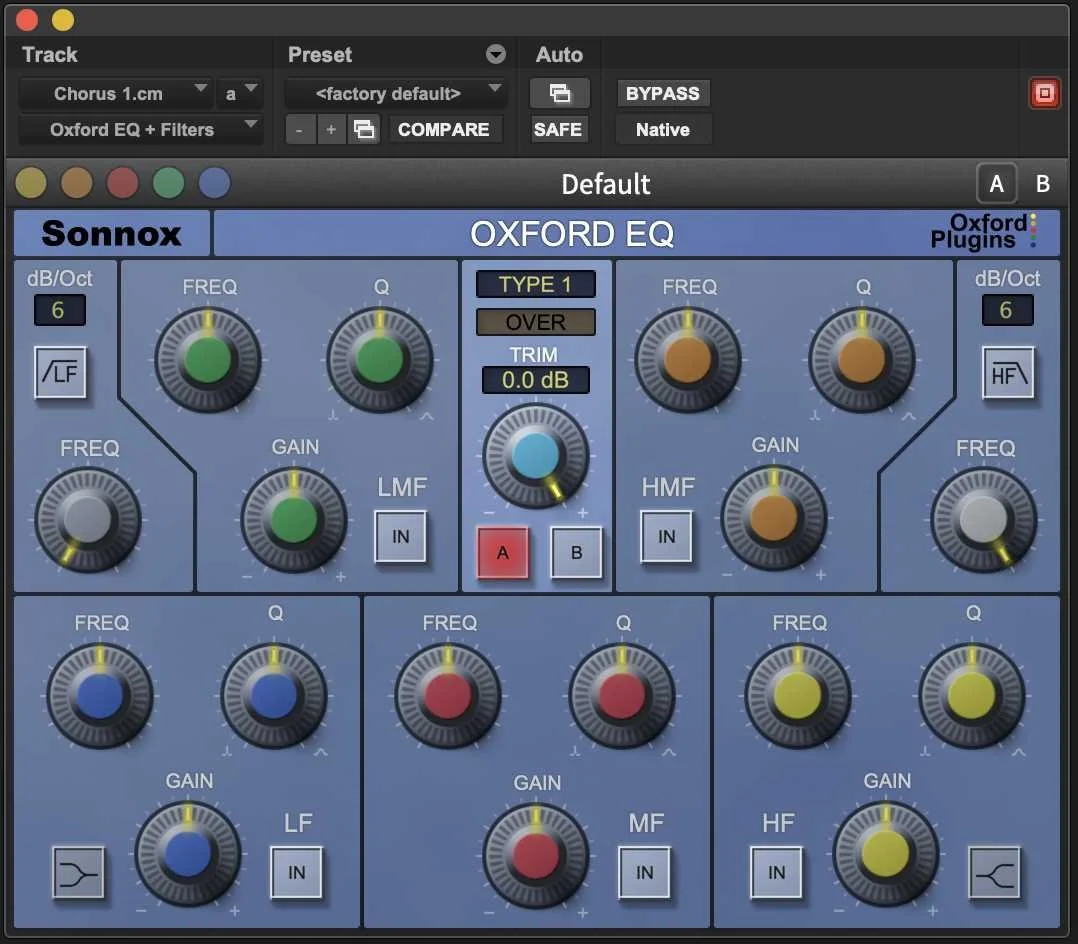The image size is (1078, 944).
Task: Click the Preset header label
Action: 320,54
